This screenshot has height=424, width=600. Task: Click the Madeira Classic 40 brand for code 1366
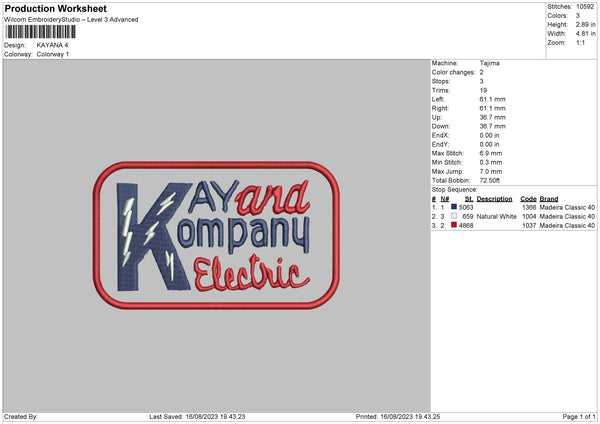click(x=567, y=207)
